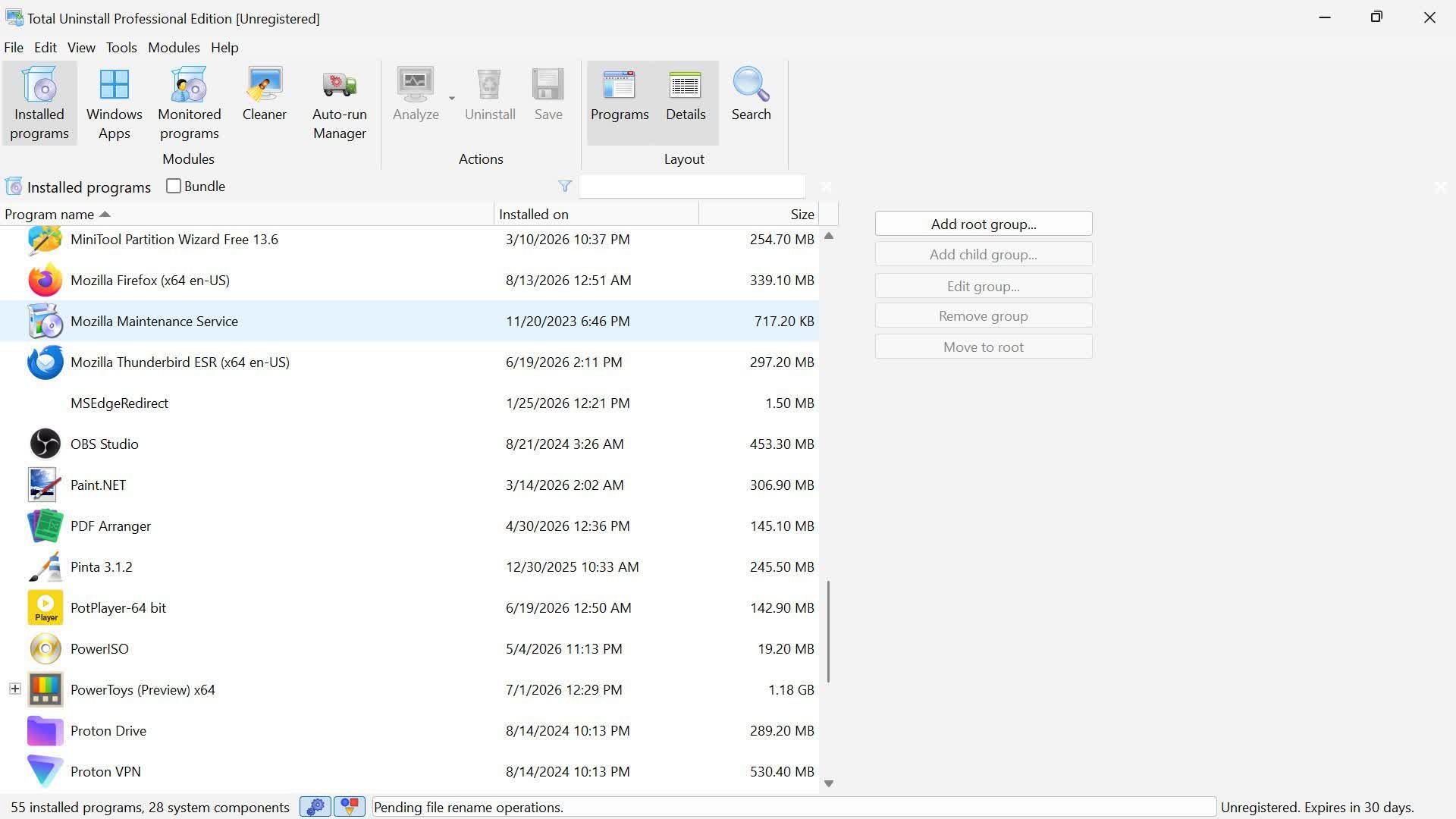
Task: Click the 339.10 MB size value
Action: click(782, 281)
